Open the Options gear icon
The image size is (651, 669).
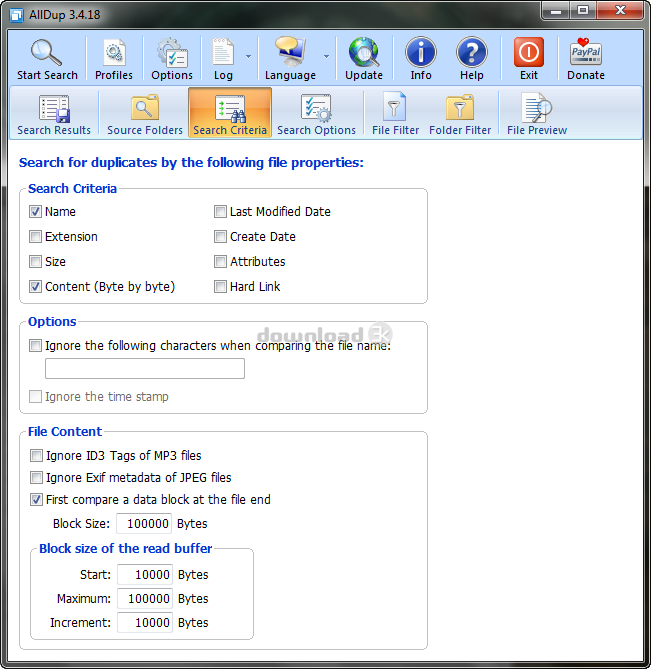[x=172, y=52]
